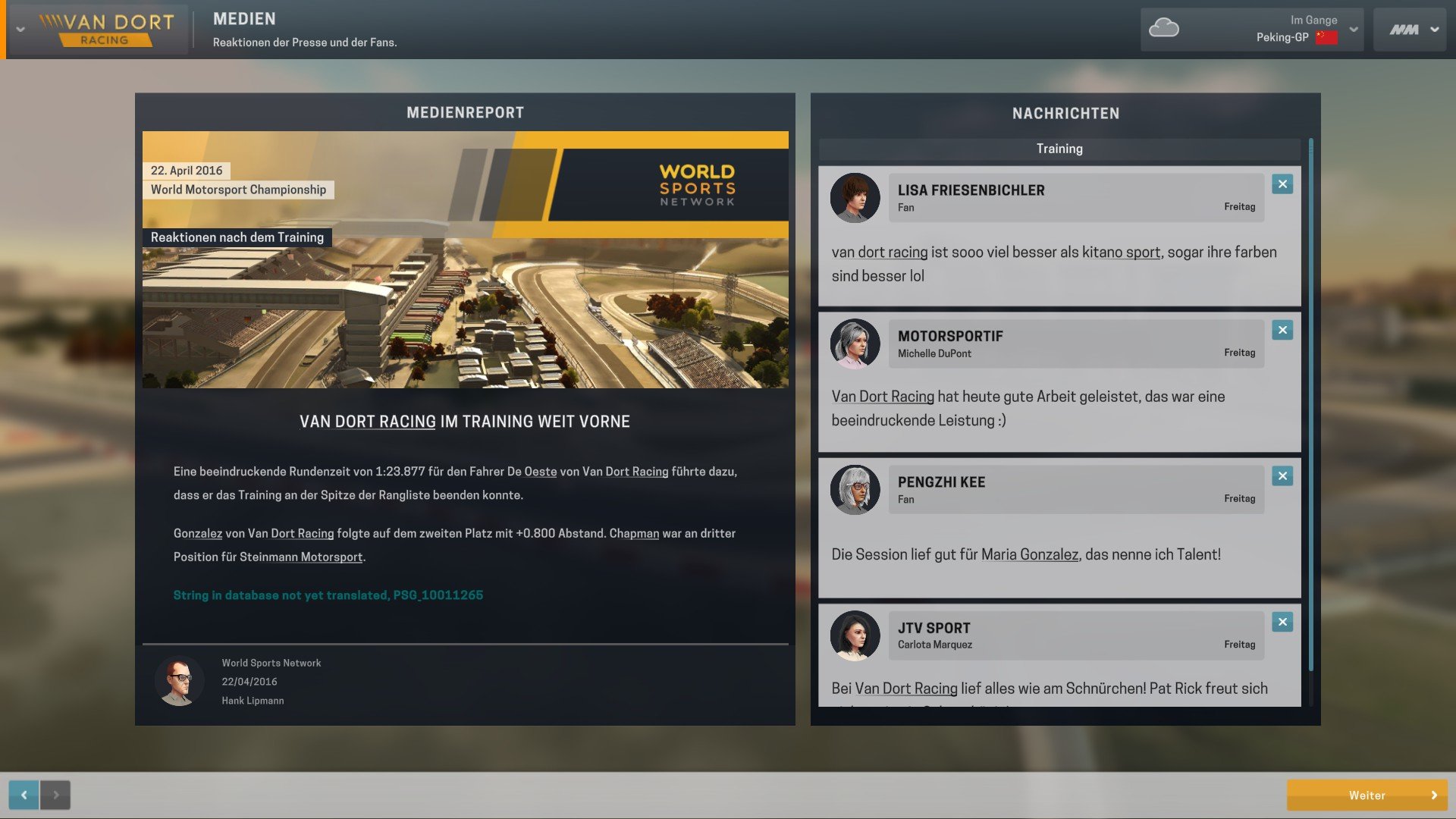Close the Motorsportif news message
The width and height of the screenshot is (1456, 819).
pos(1282,330)
